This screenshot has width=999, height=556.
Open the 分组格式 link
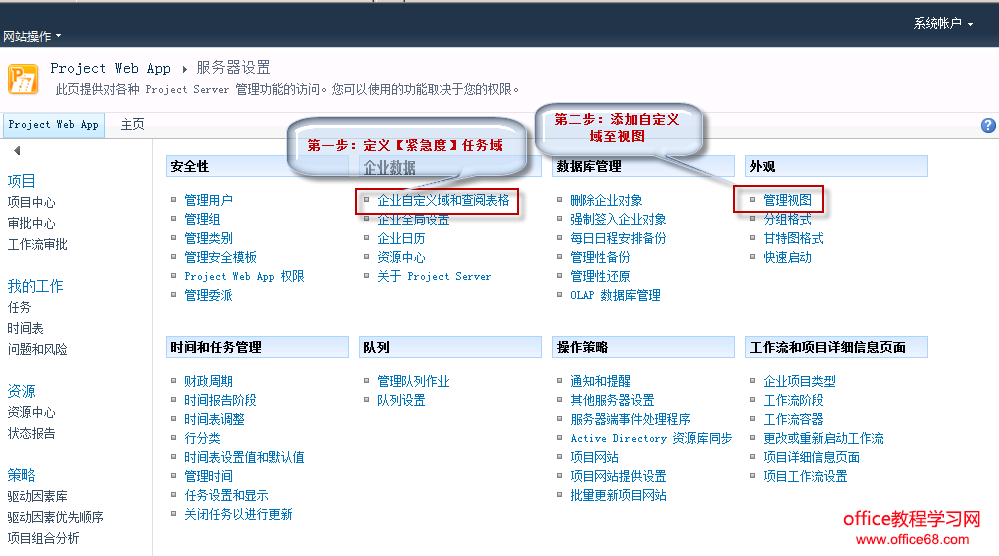click(787, 219)
